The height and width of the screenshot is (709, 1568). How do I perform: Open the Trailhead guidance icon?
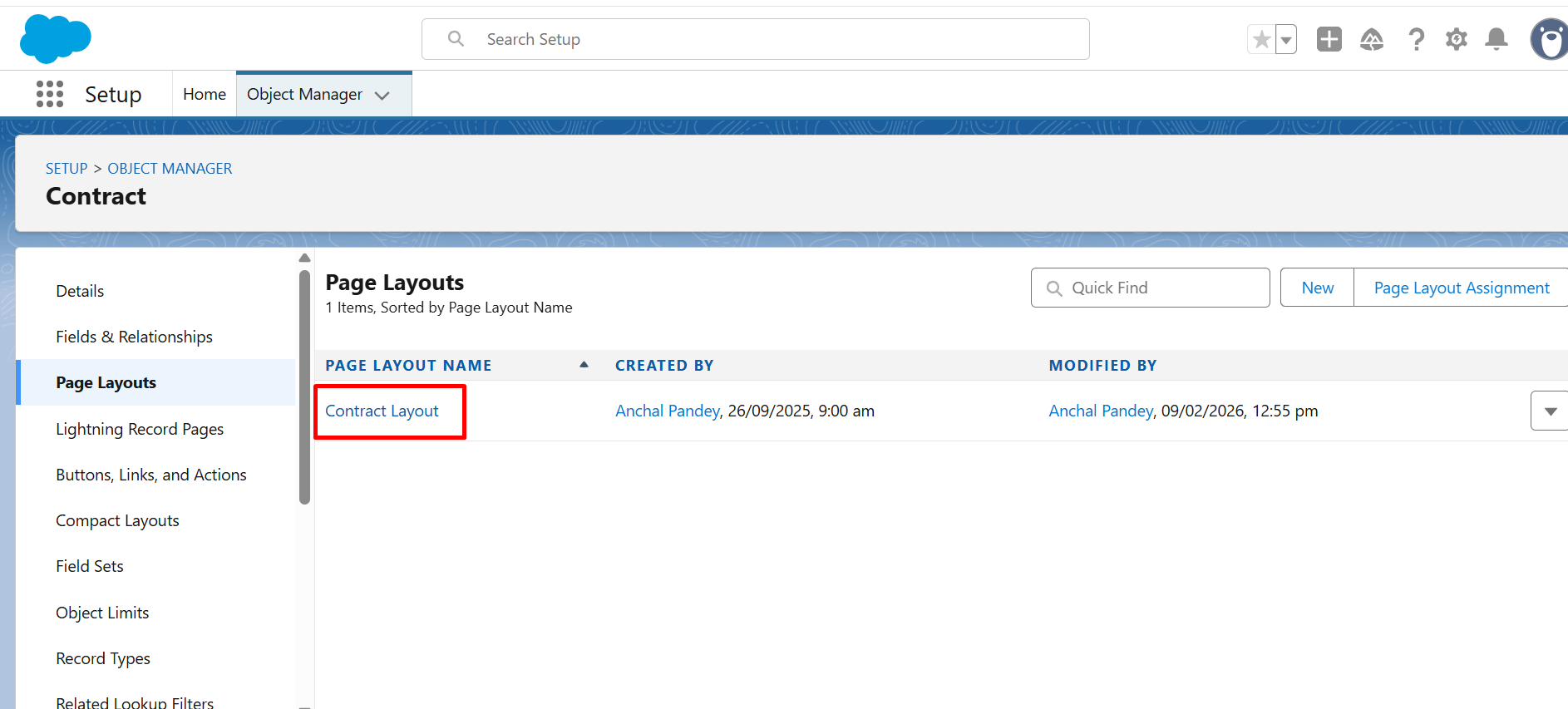(x=1371, y=39)
